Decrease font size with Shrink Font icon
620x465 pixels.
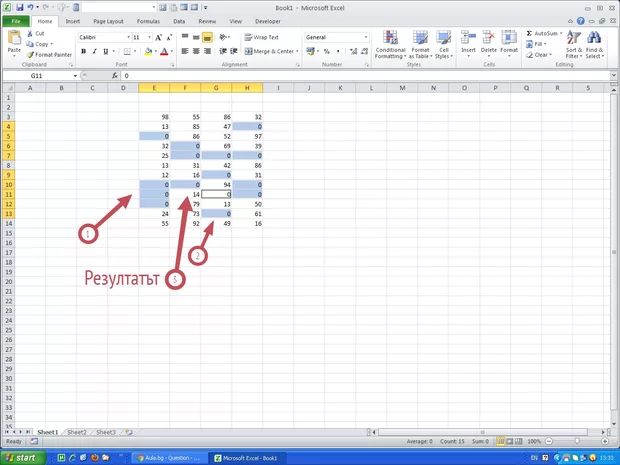[169, 37]
